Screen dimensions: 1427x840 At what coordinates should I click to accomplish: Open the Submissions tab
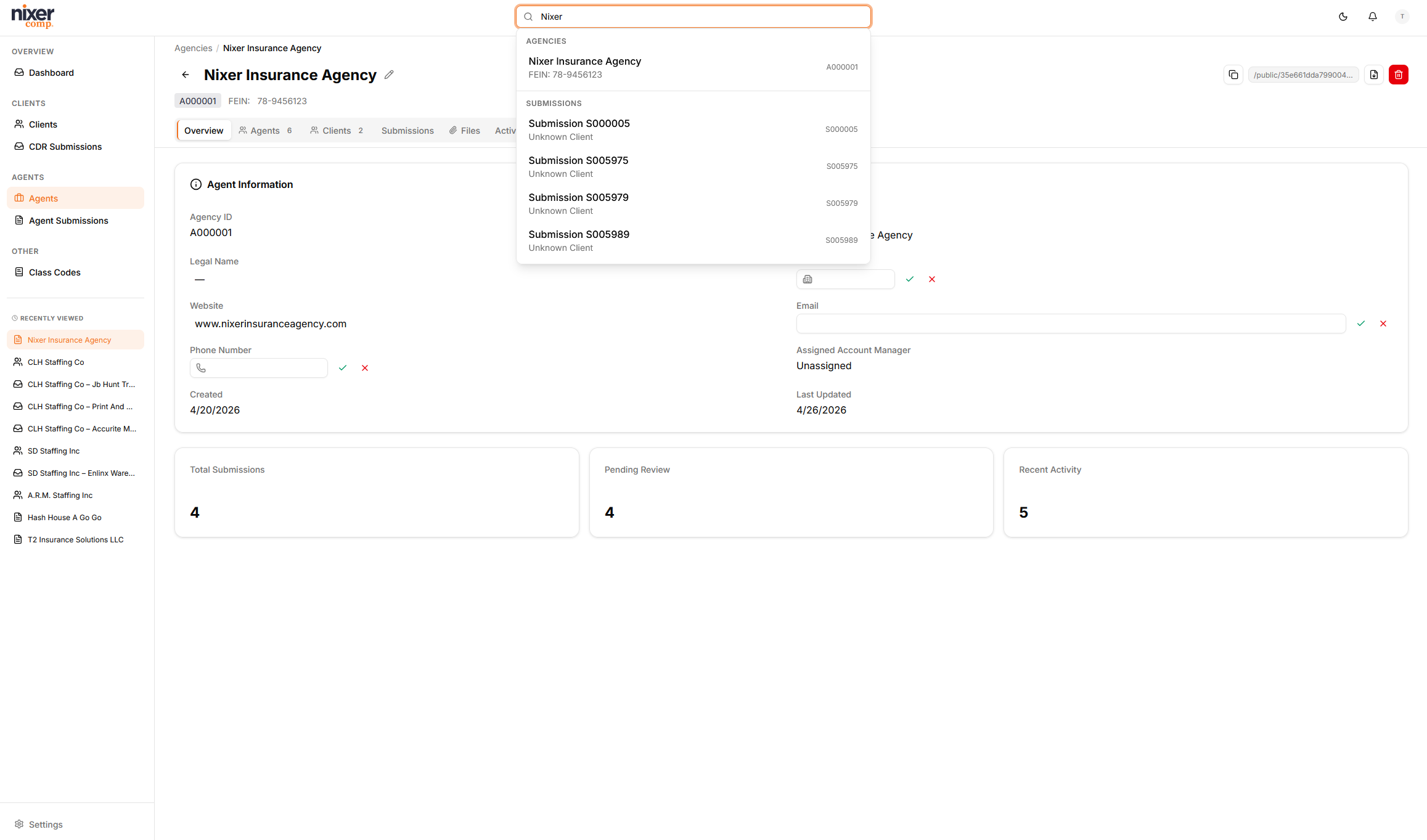click(x=407, y=131)
